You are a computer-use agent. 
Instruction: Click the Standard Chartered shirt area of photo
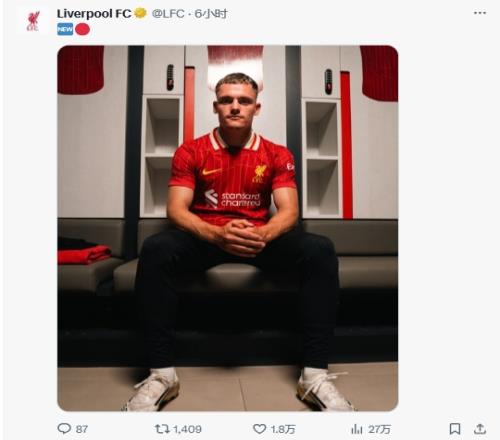point(232,199)
